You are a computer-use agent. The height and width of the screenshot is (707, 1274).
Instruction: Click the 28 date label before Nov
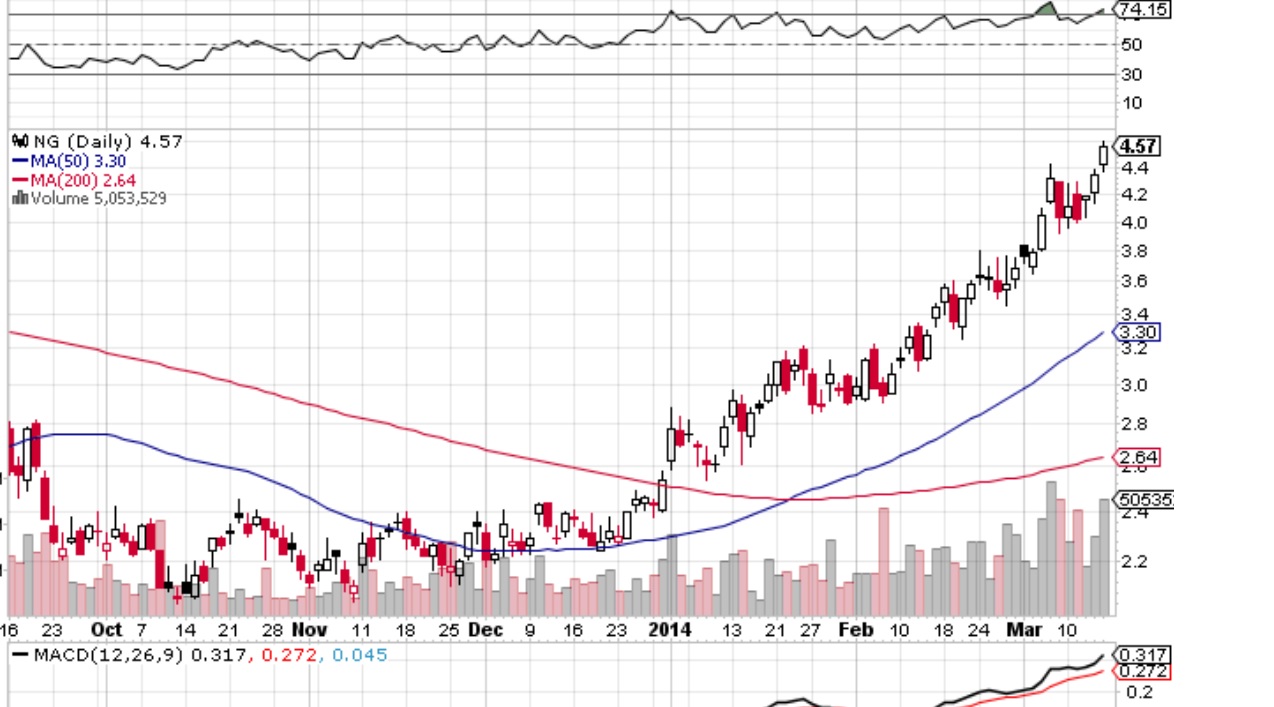(273, 630)
